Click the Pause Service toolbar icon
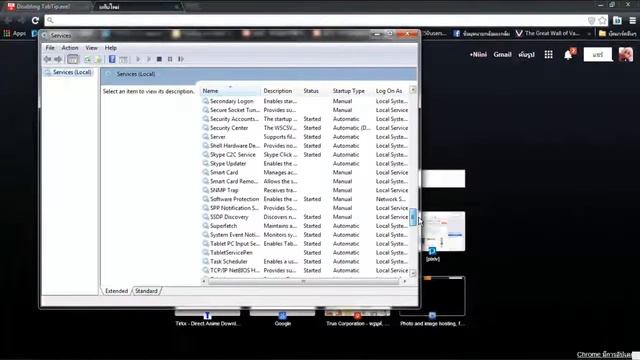Screen dimensions: 640x360 click(x=170, y=59)
